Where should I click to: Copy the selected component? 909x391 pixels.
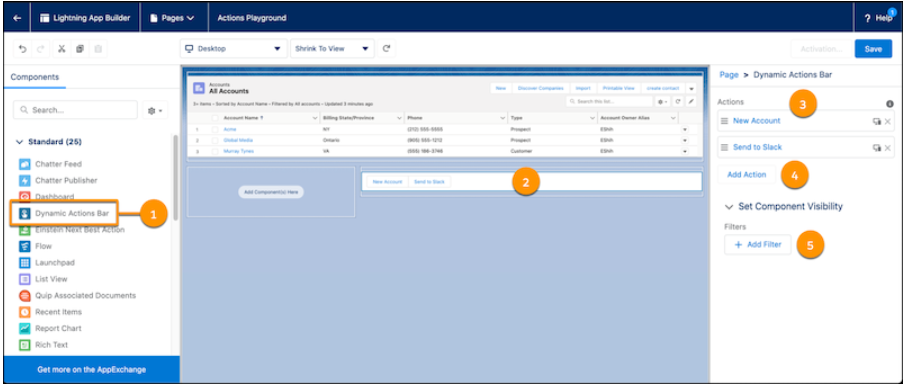point(79,49)
